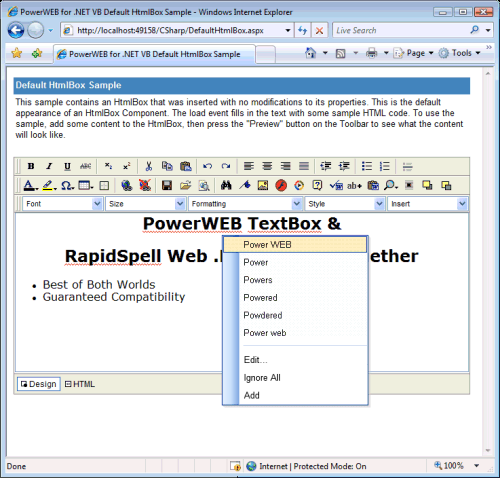Select the PowerWEB browser tab
The height and width of the screenshot is (478, 500).
point(154,54)
